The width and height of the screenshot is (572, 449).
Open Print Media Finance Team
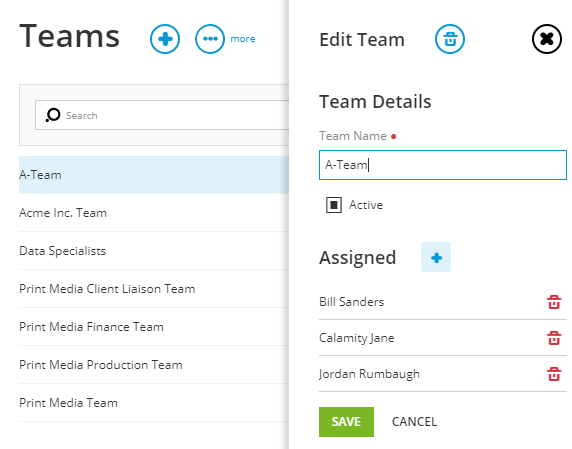(x=154, y=326)
